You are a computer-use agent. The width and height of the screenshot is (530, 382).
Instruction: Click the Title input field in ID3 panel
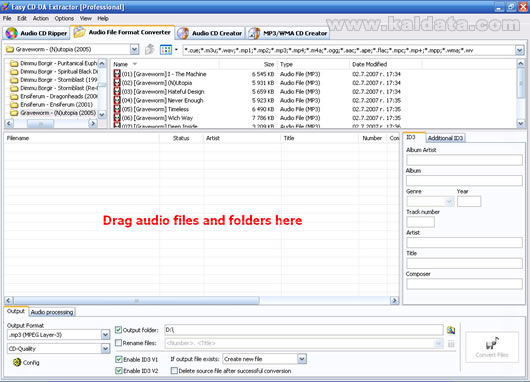pyautogui.click(x=464, y=263)
